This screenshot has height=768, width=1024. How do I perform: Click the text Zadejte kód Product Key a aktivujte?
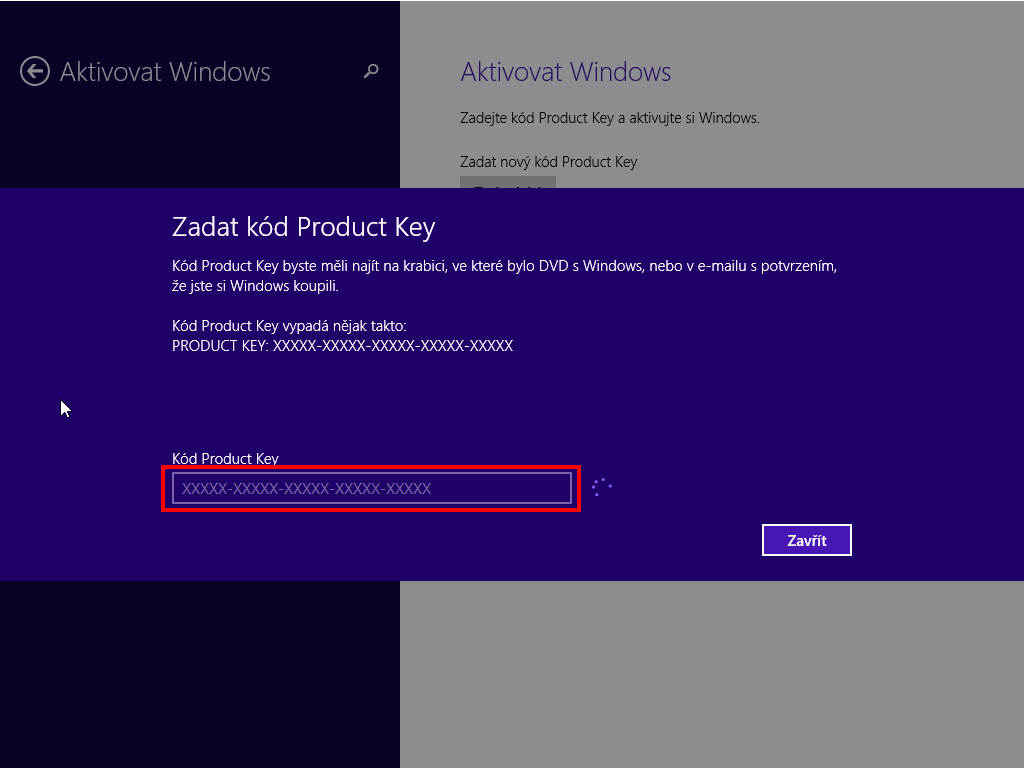[x=610, y=118]
